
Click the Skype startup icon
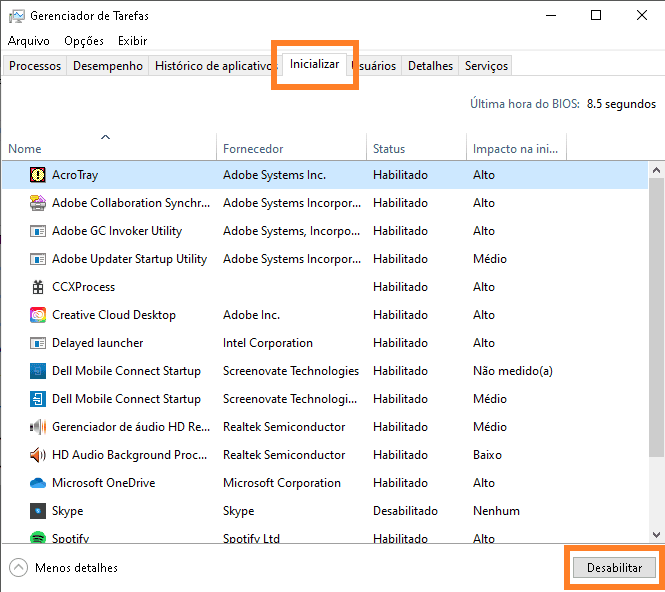38,511
